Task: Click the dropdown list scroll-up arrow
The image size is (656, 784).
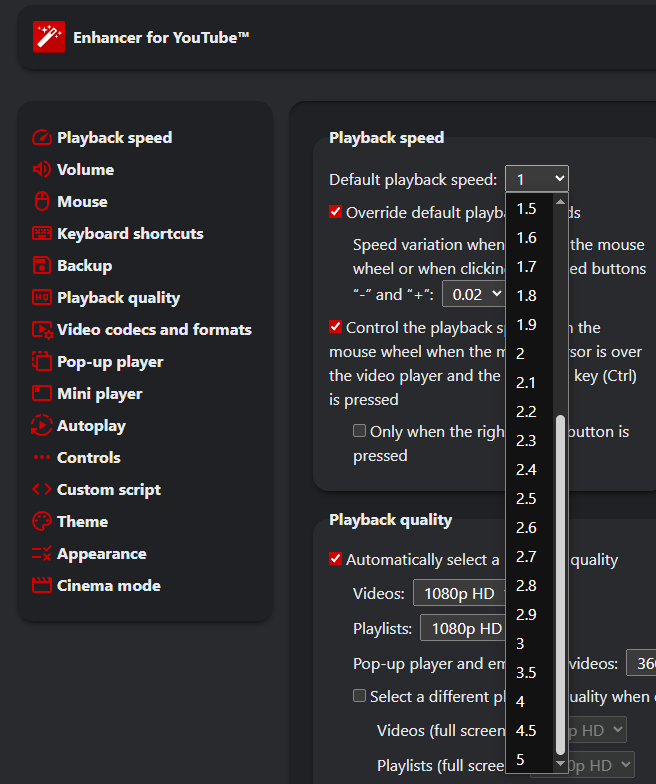Action: (560, 202)
